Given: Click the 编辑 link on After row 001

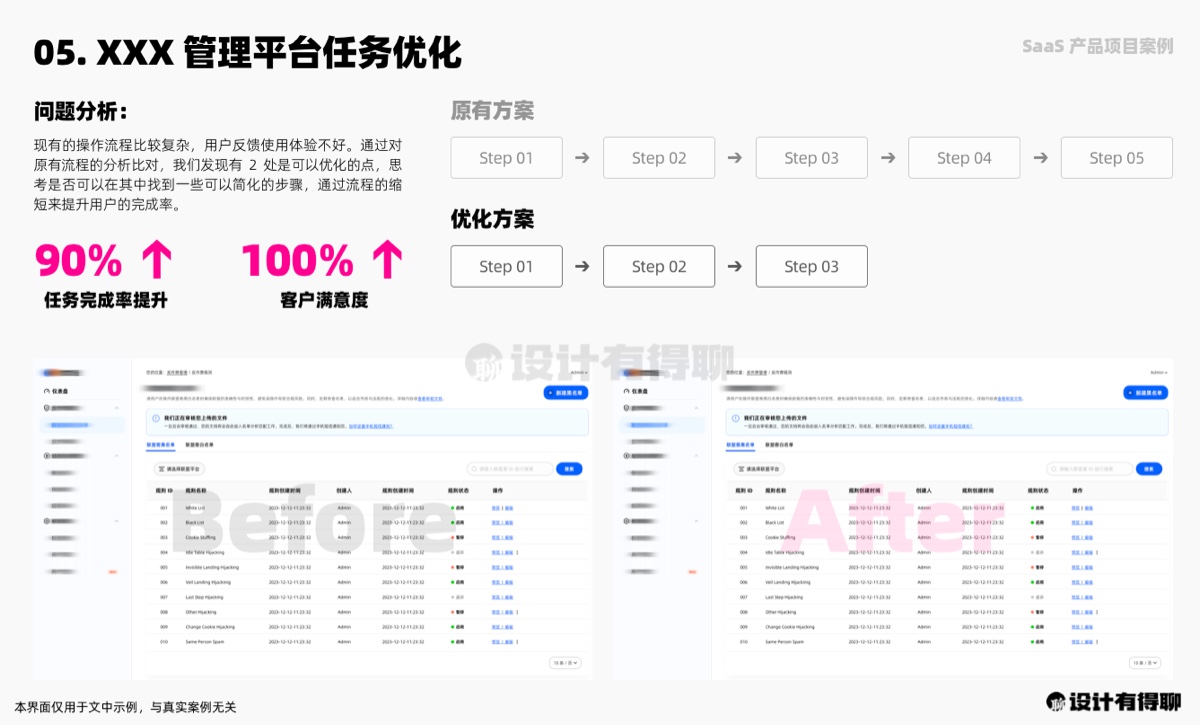Looking at the screenshot, I should pos(1089,508).
